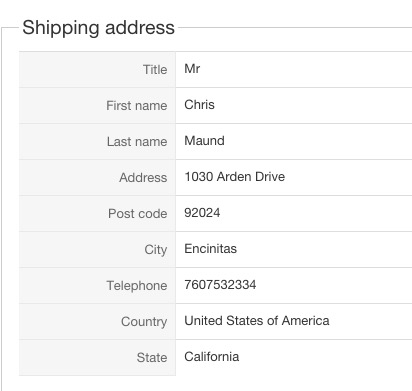412x391 pixels.
Task: Click the Shipping address heading
Action: (x=98, y=27)
